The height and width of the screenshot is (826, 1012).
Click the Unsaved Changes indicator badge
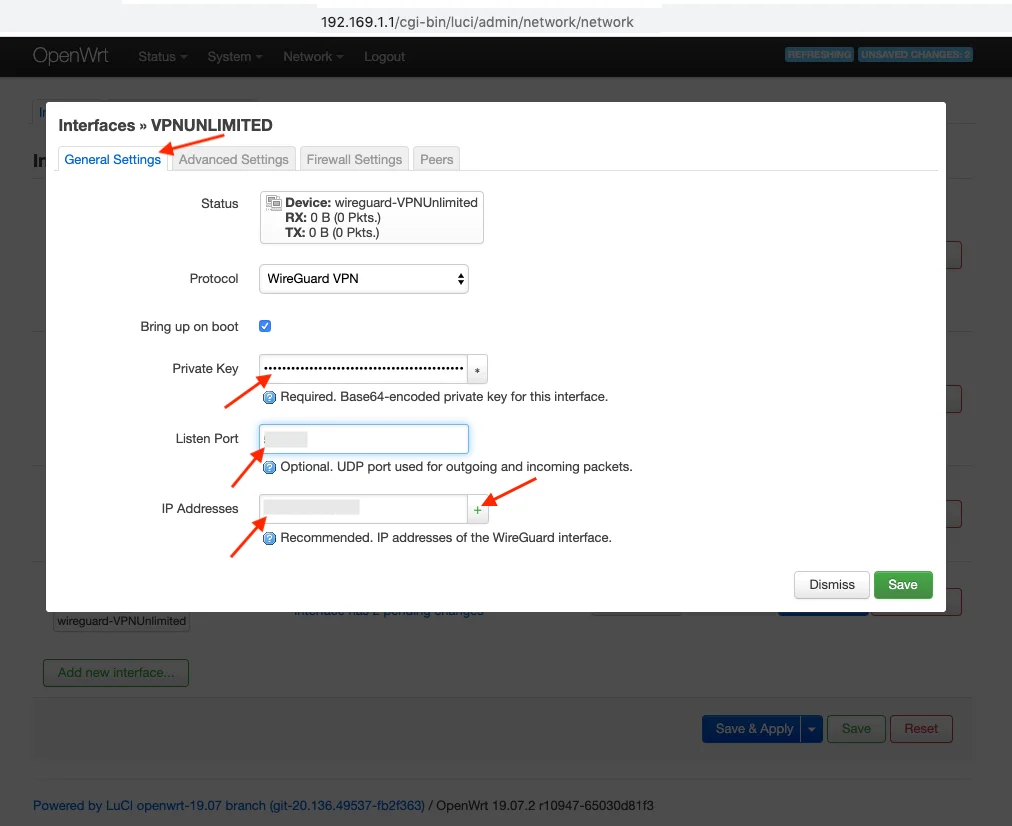[915, 55]
